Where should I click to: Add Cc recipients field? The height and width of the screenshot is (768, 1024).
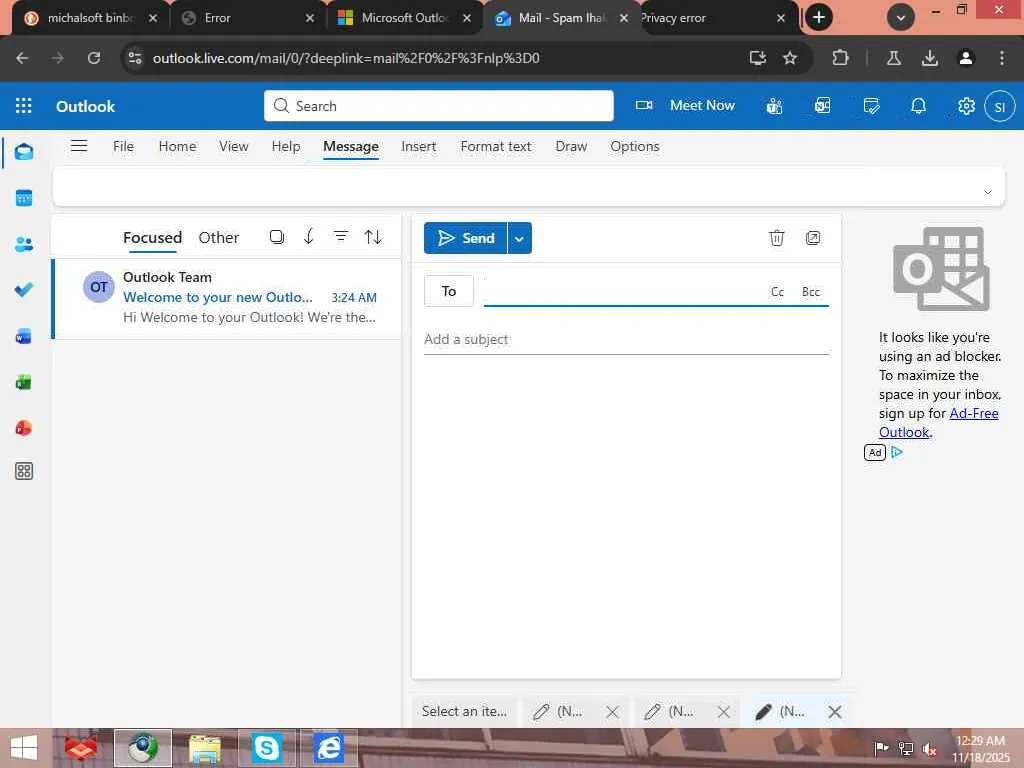coord(777,292)
